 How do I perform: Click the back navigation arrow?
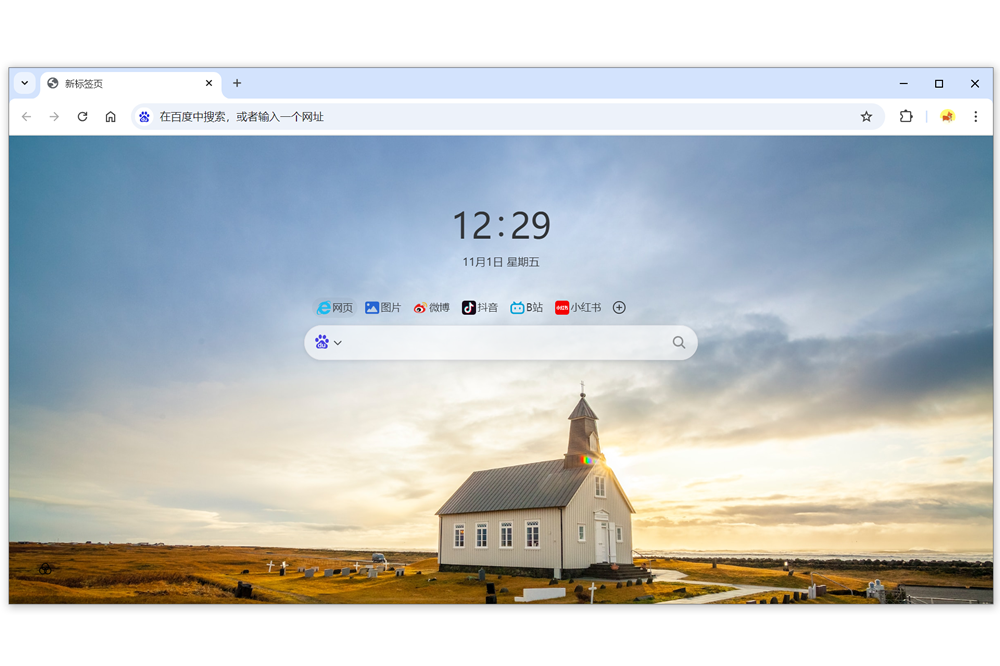27,117
